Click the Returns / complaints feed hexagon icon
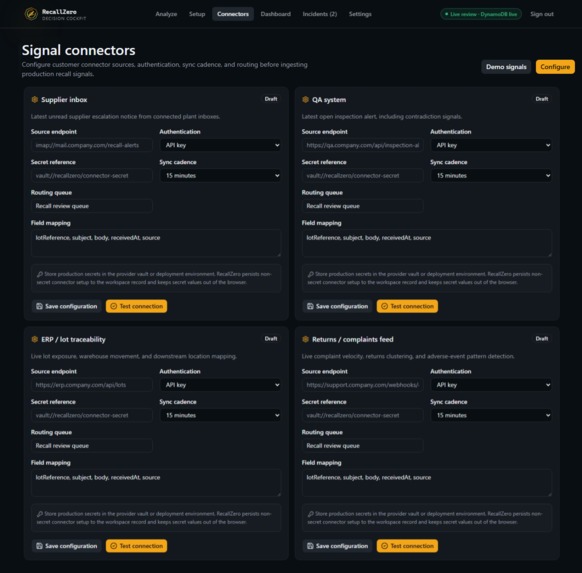This screenshot has height=573, width=582. tap(305, 339)
